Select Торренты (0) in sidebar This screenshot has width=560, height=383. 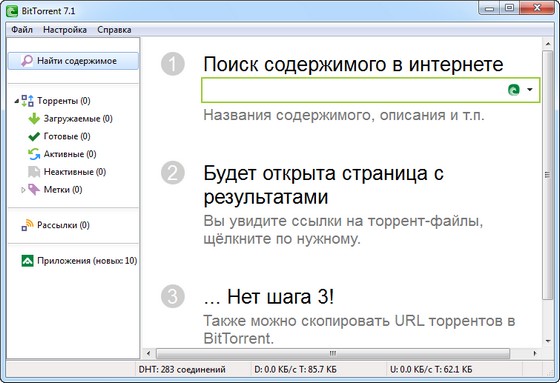[64, 101]
